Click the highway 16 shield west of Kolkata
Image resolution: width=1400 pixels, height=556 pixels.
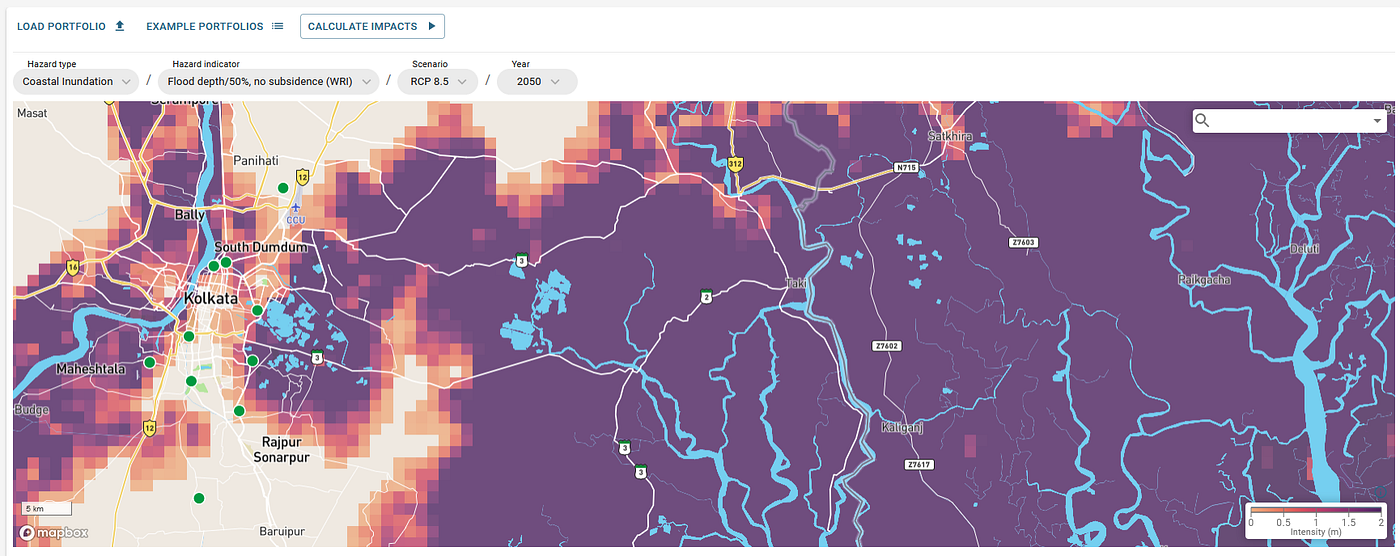(x=72, y=268)
